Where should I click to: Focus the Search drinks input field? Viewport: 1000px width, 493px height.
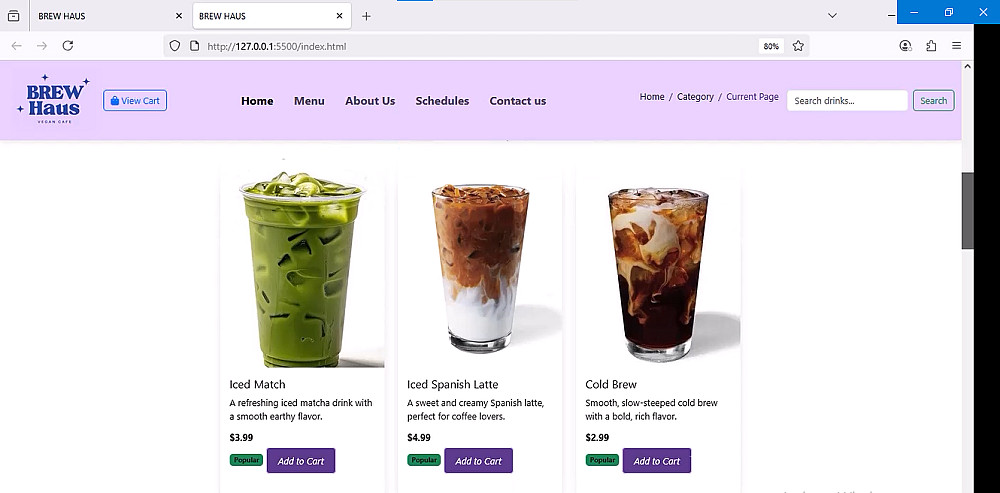[847, 101]
